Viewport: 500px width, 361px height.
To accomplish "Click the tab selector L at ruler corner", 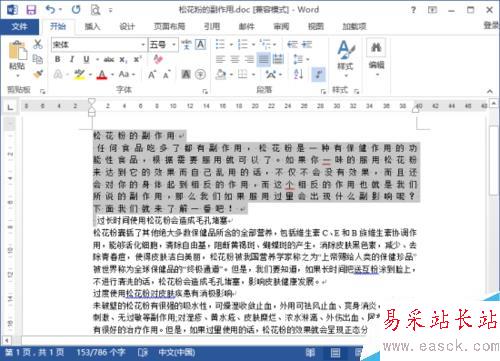I will click(11, 107).
